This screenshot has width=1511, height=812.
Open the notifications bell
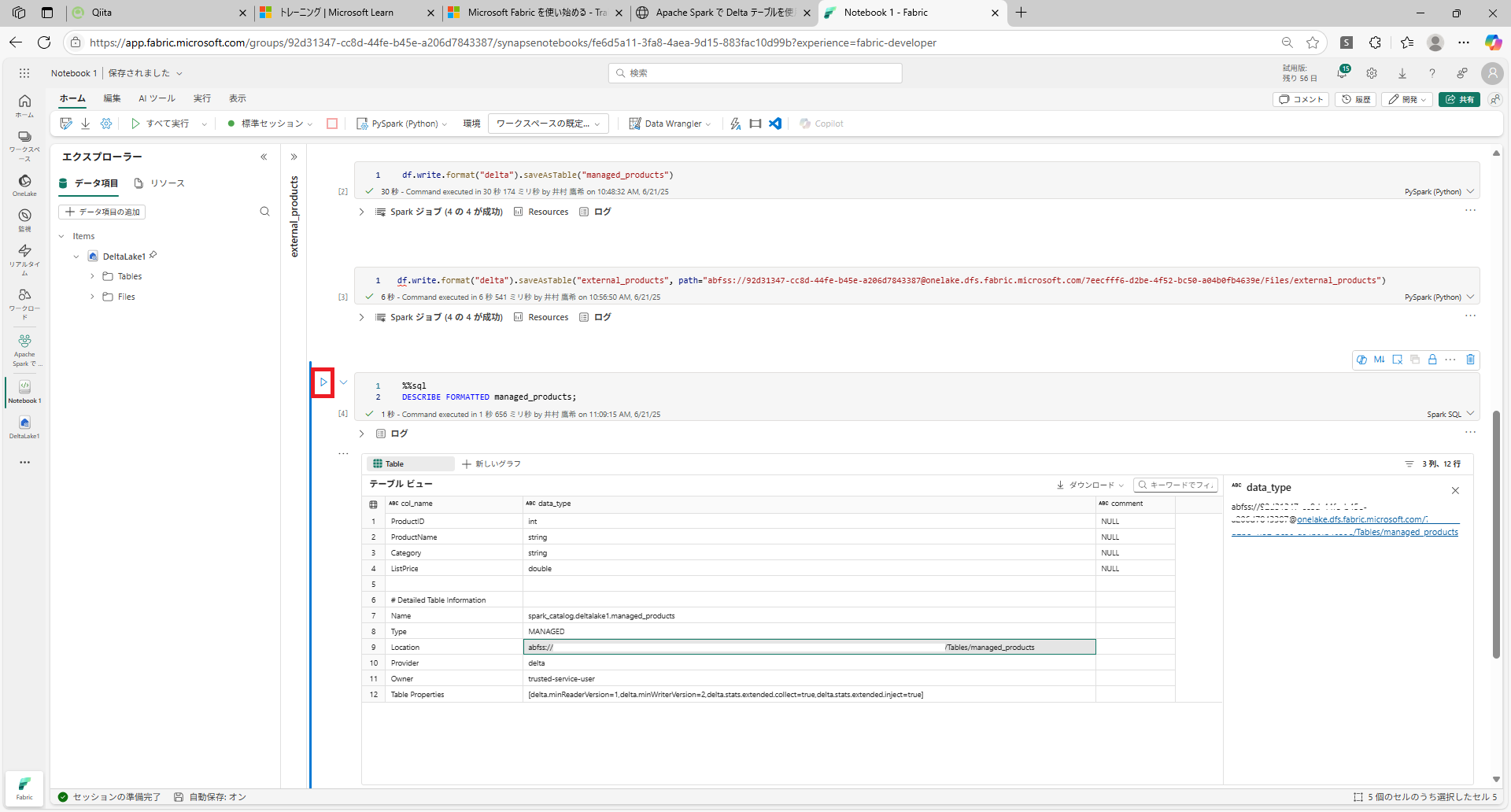pos(1343,73)
